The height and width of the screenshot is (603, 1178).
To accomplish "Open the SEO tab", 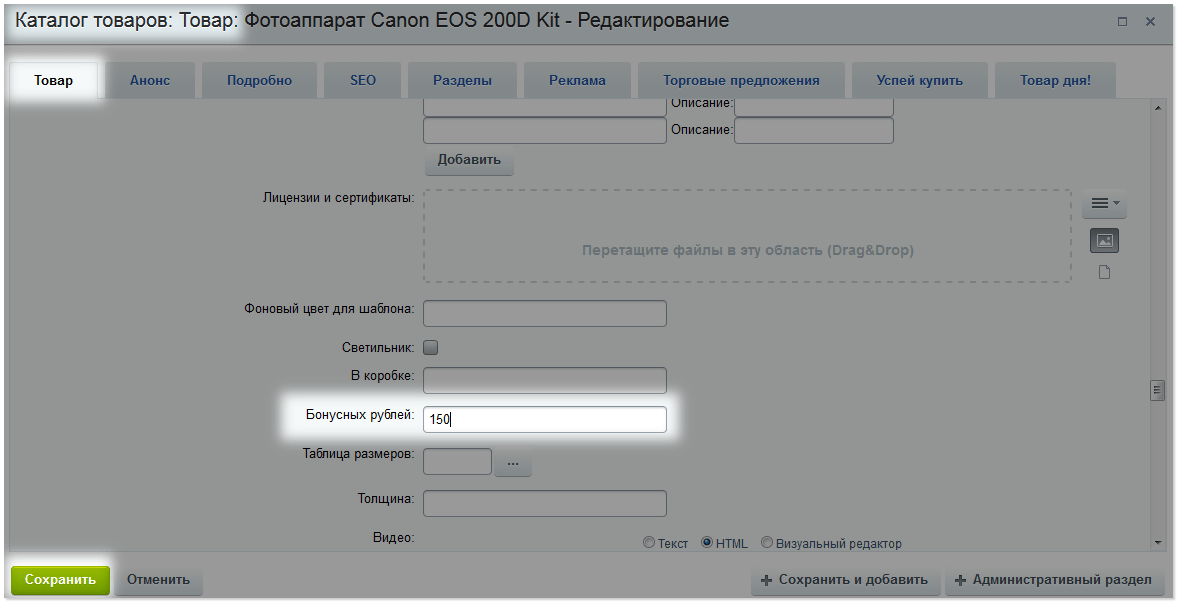I will click(363, 80).
